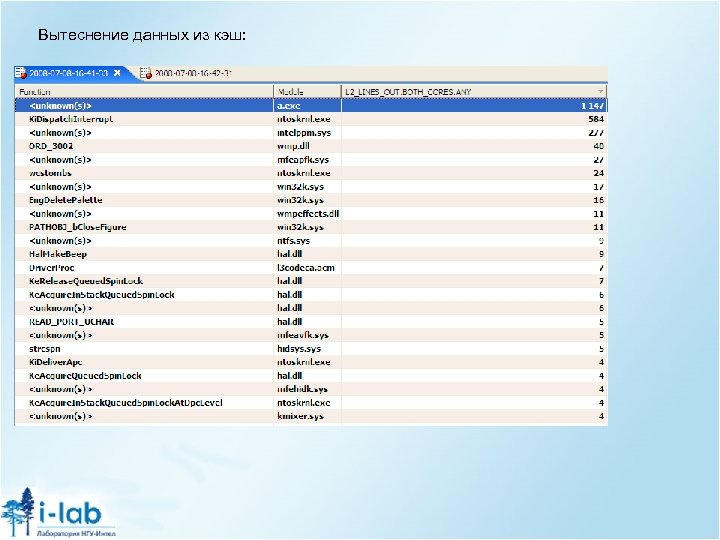Select the strcspn function row

pyautogui.click(x=311, y=349)
